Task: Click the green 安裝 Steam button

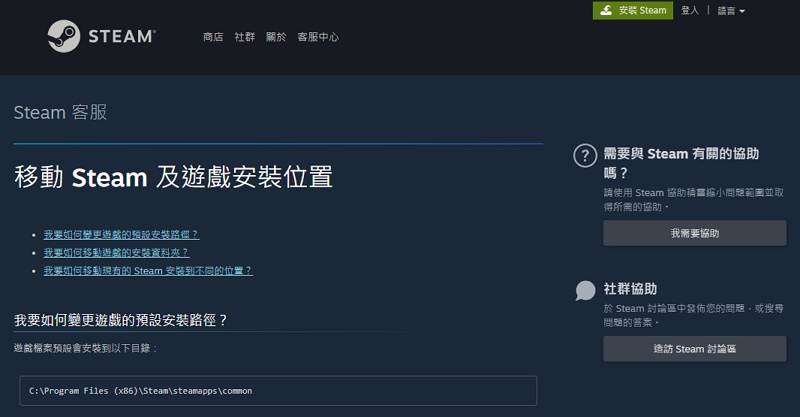Action: point(633,10)
